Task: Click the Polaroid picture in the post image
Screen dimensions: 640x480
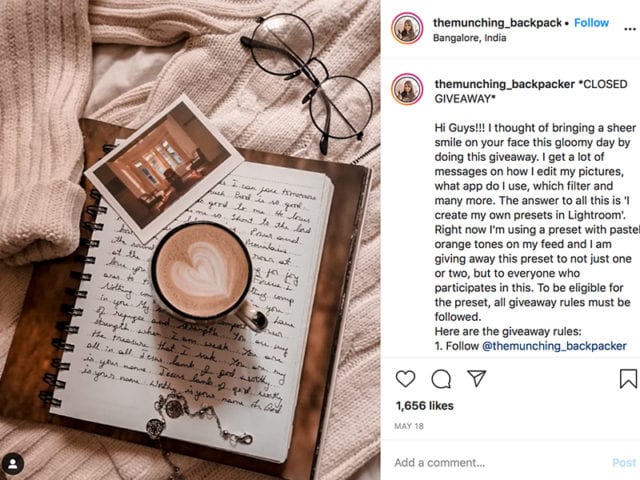Action: tap(164, 167)
